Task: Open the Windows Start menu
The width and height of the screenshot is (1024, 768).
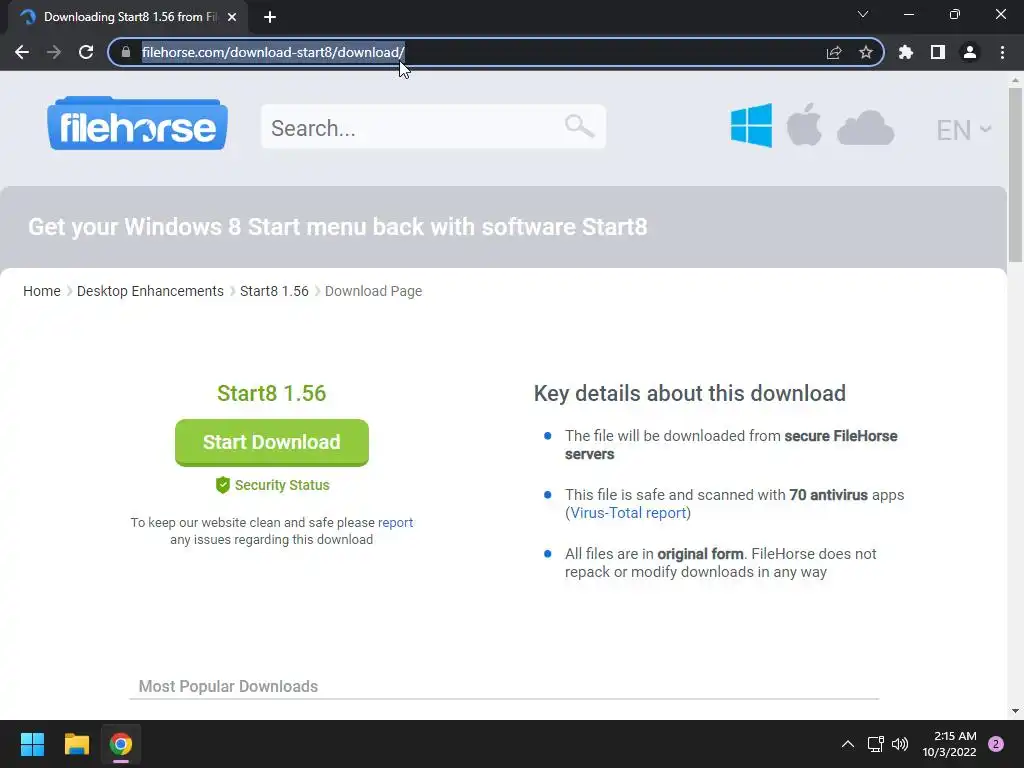Action: click(x=32, y=744)
